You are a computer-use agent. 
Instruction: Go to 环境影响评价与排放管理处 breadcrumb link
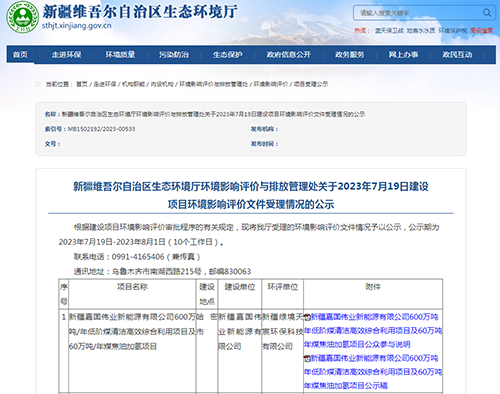pyautogui.click(x=214, y=84)
